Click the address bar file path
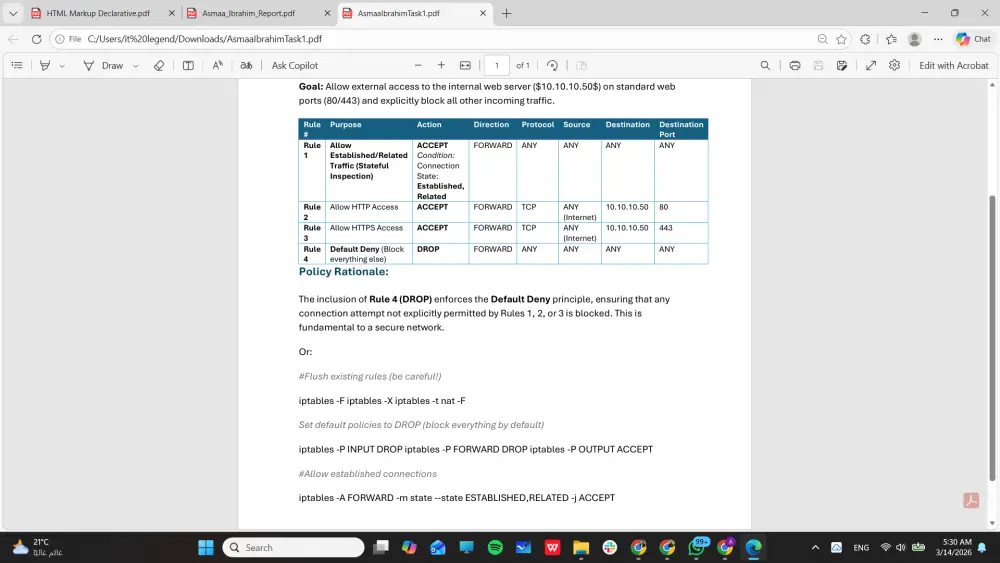 205,39
